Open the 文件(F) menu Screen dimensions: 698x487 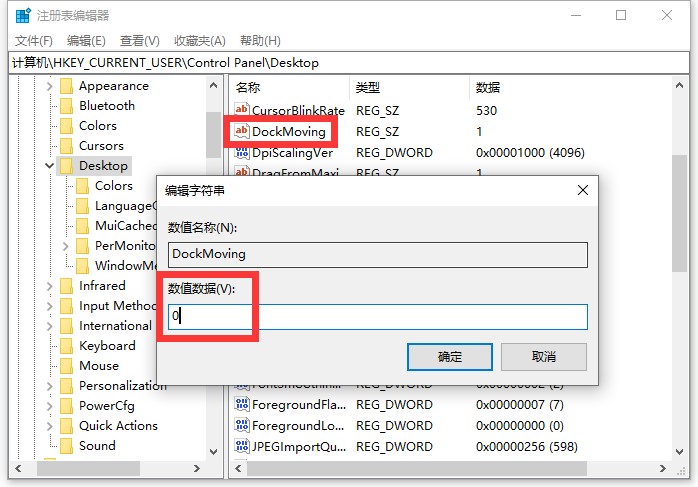34,41
